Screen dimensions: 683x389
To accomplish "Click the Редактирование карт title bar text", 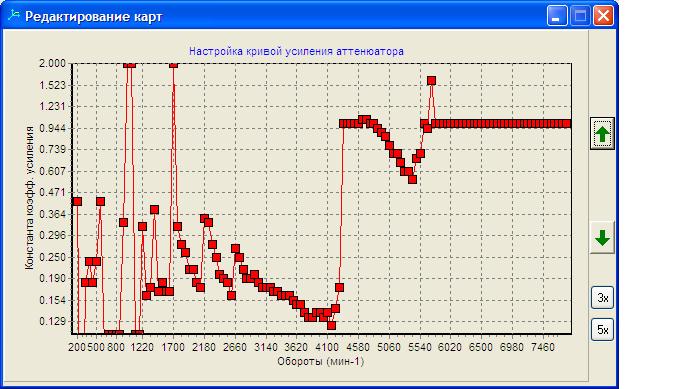I will [x=94, y=17].
